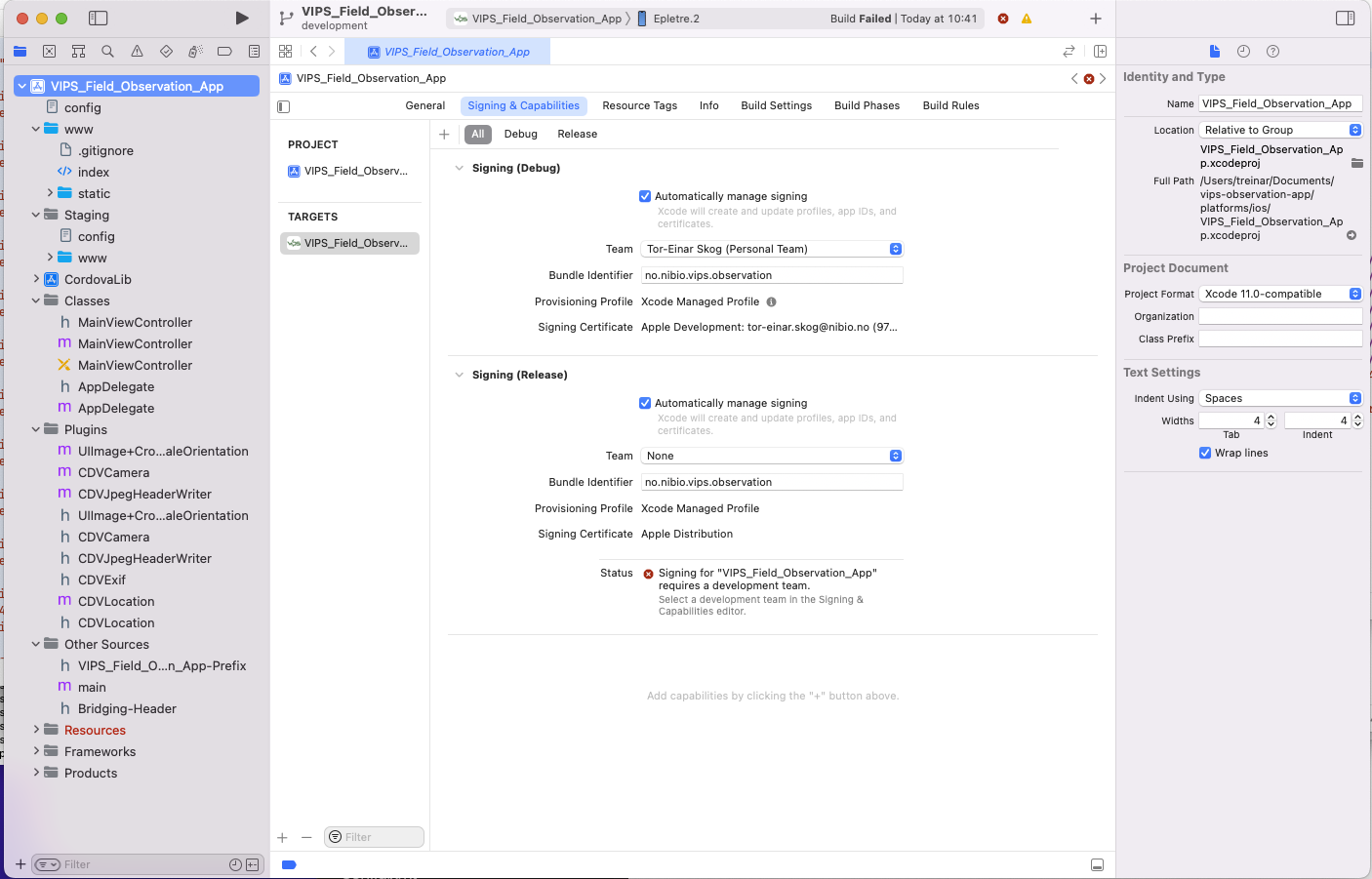This screenshot has width=1372, height=879.
Task: Collapse the Signing (Release) section
Action: [x=459, y=375]
